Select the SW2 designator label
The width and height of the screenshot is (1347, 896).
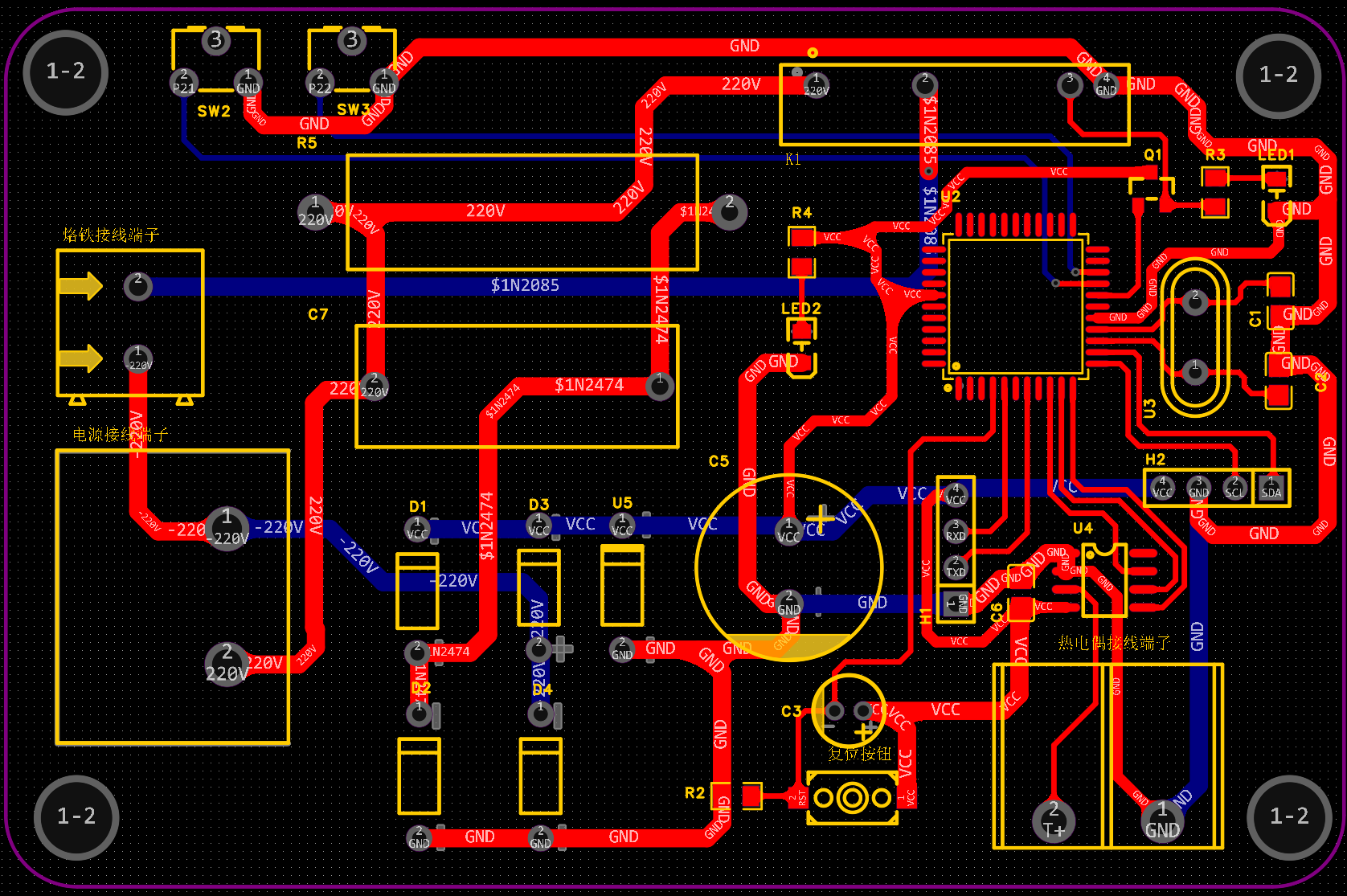coord(214,111)
